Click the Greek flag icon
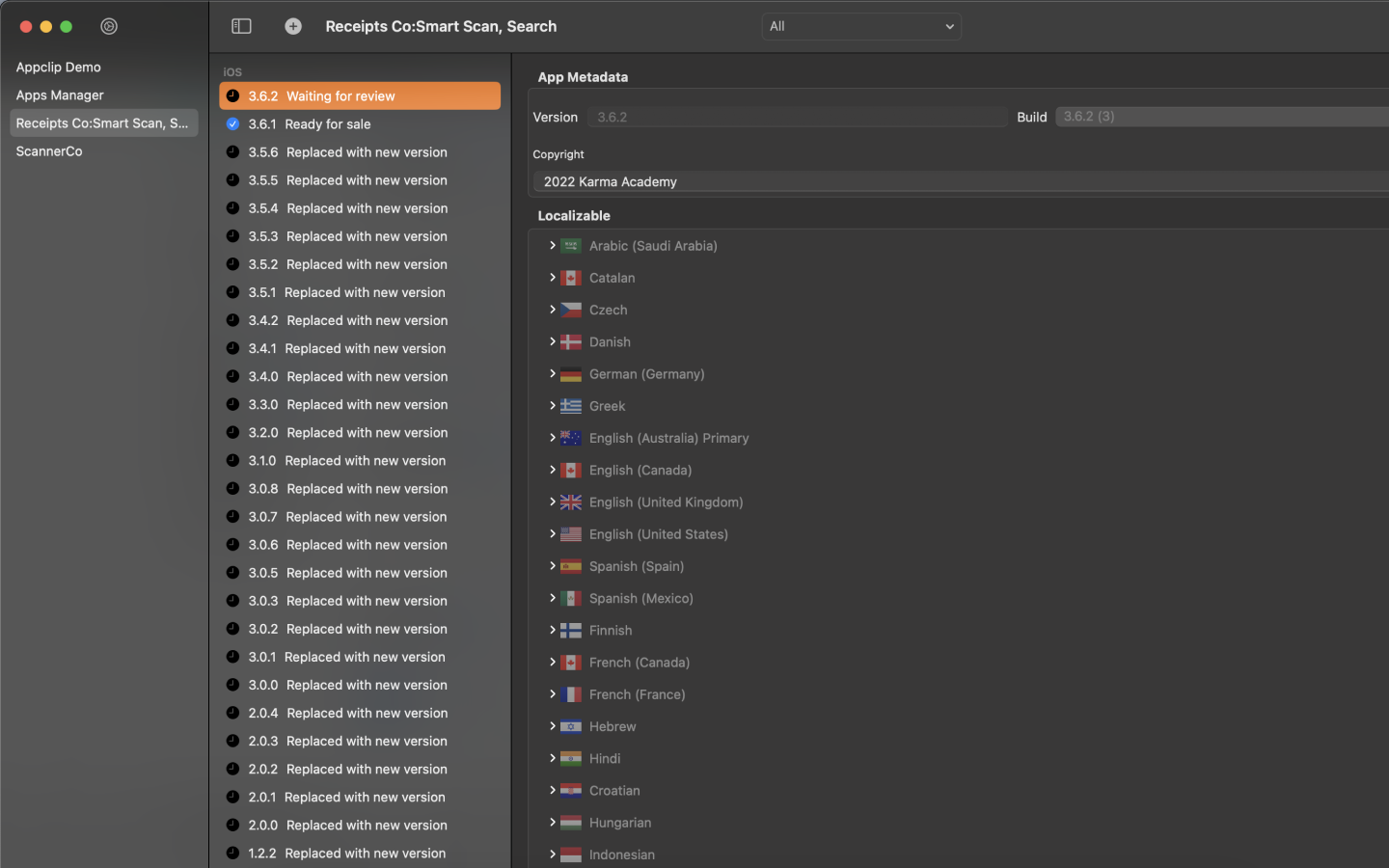The image size is (1389, 868). [571, 406]
